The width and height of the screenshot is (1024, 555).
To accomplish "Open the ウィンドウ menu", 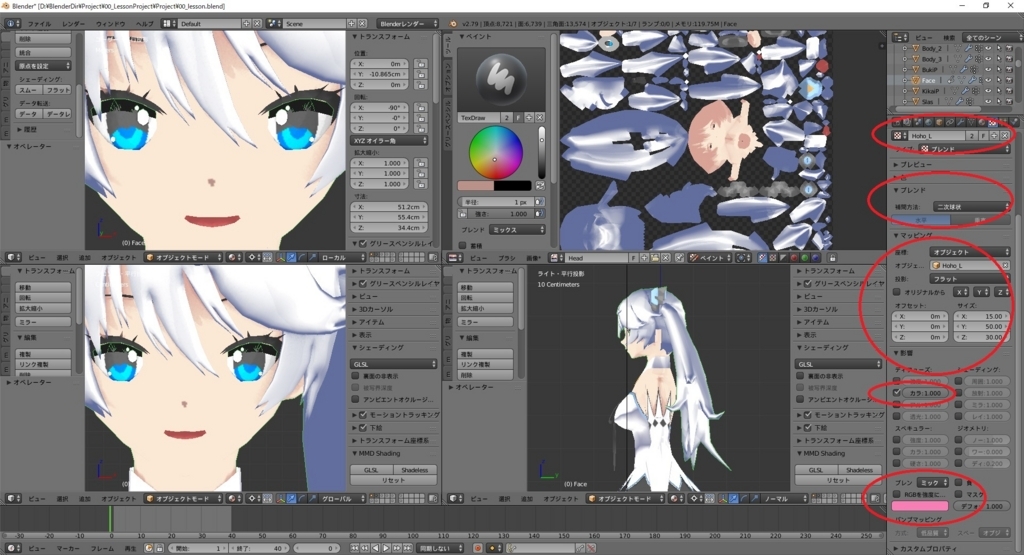I will coord(110,24).
